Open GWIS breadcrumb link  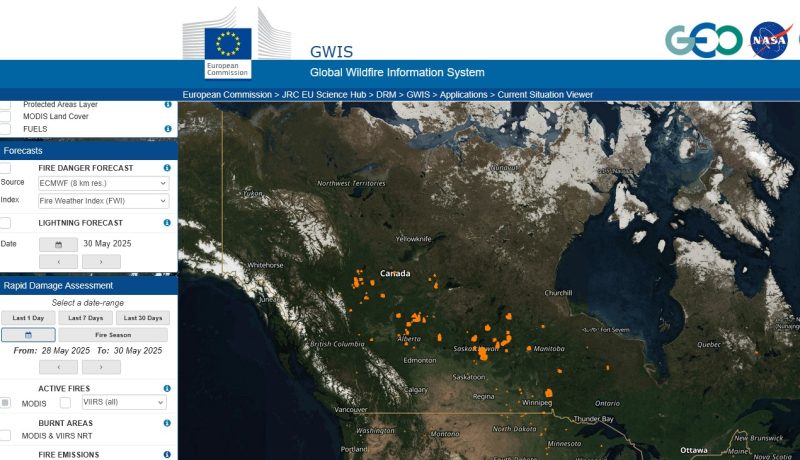coord(418,94)
